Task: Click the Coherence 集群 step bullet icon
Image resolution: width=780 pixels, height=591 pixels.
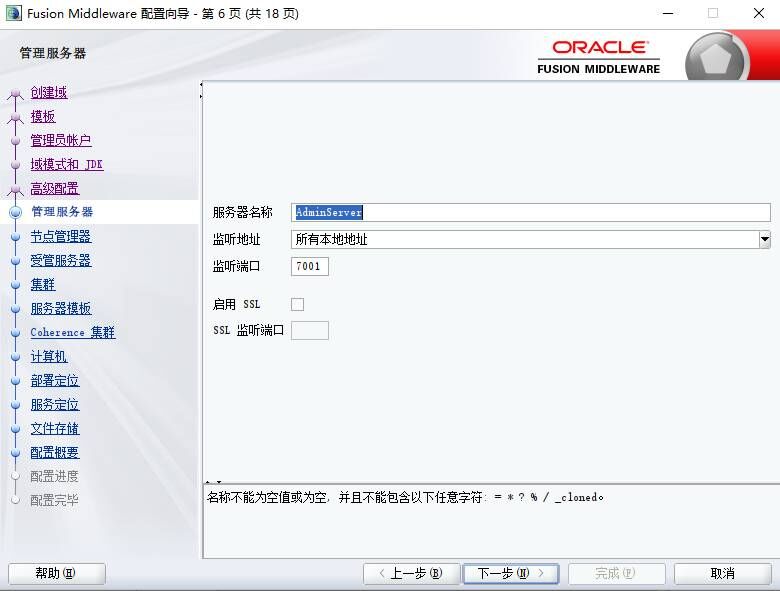Action: pos(15,333)
